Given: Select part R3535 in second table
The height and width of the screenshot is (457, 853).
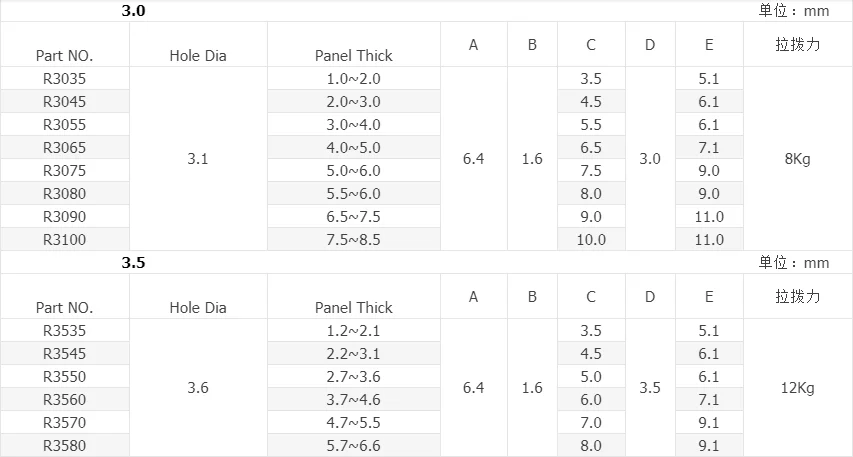Looking at the screenshot, I should tap(65, 331).
